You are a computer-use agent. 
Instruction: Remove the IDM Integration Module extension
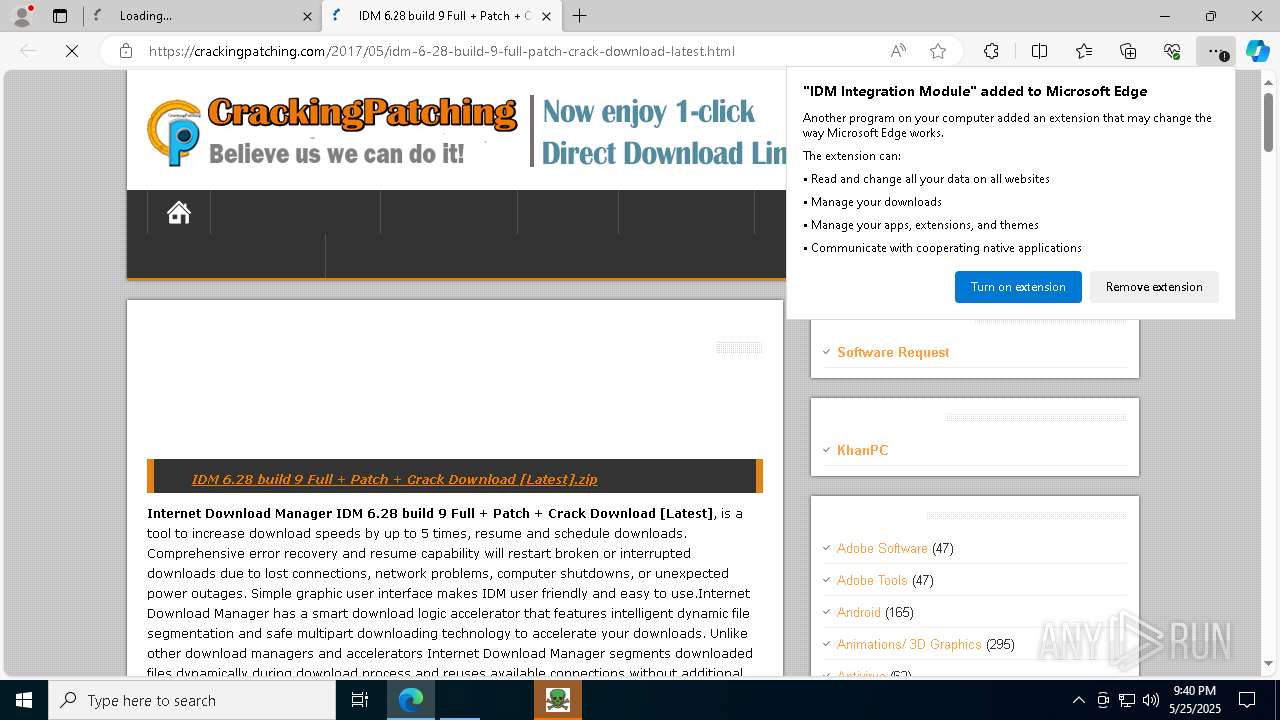1154,287
